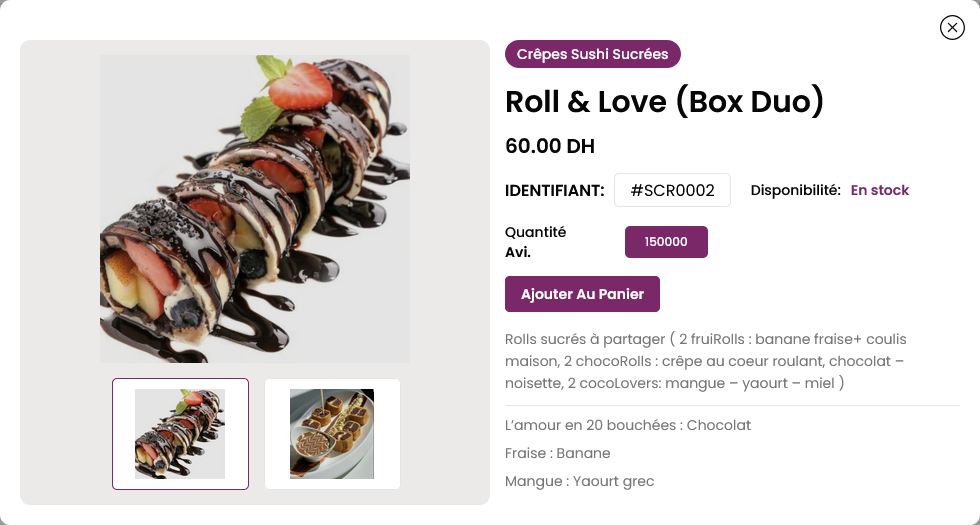The width and height of the screenshot is (980, 525).
Task: Select the chocolate roll thumbnail
Action: pyautogui.click(x=180, y=434)
